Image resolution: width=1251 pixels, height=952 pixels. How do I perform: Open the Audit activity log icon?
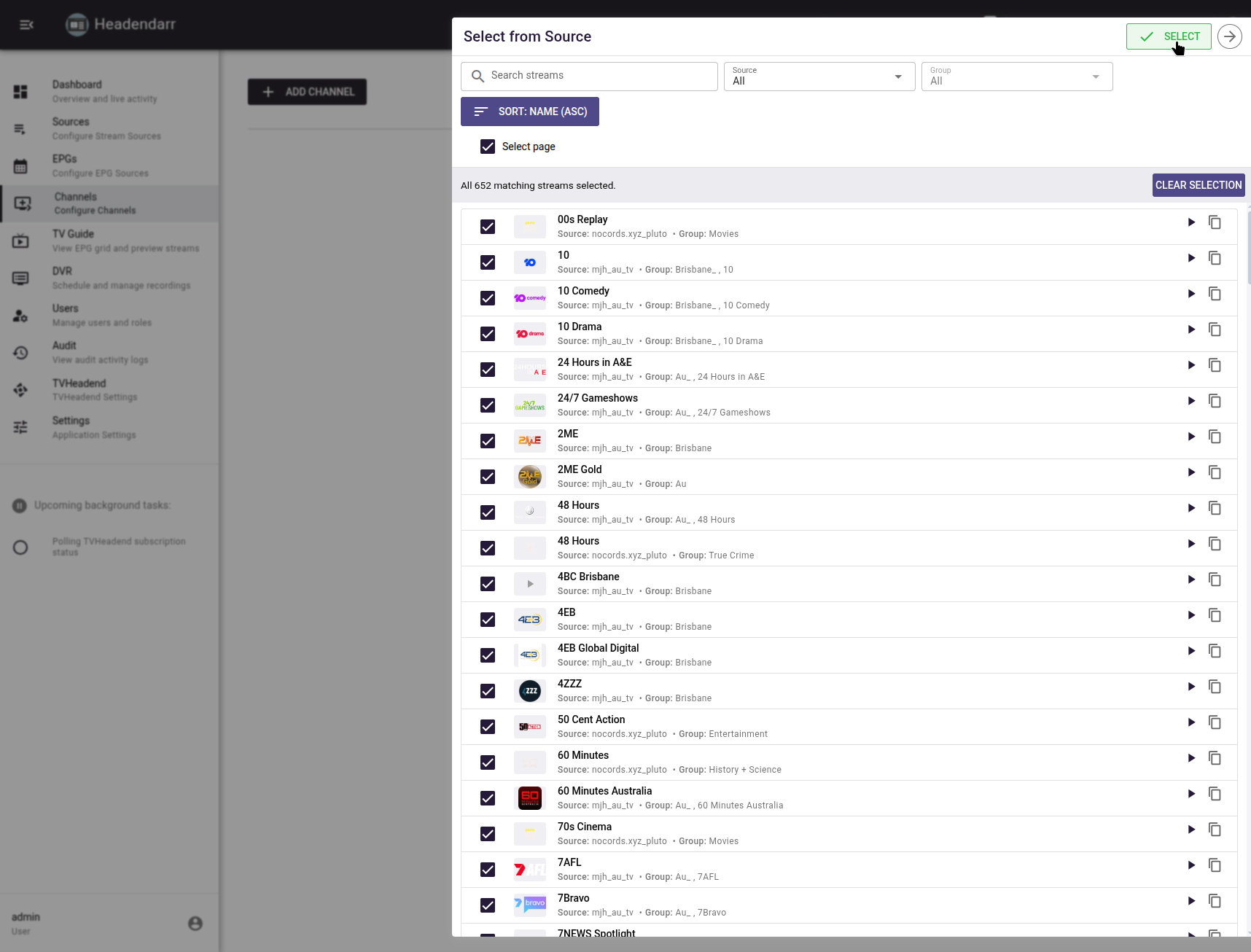pos(22,352)
